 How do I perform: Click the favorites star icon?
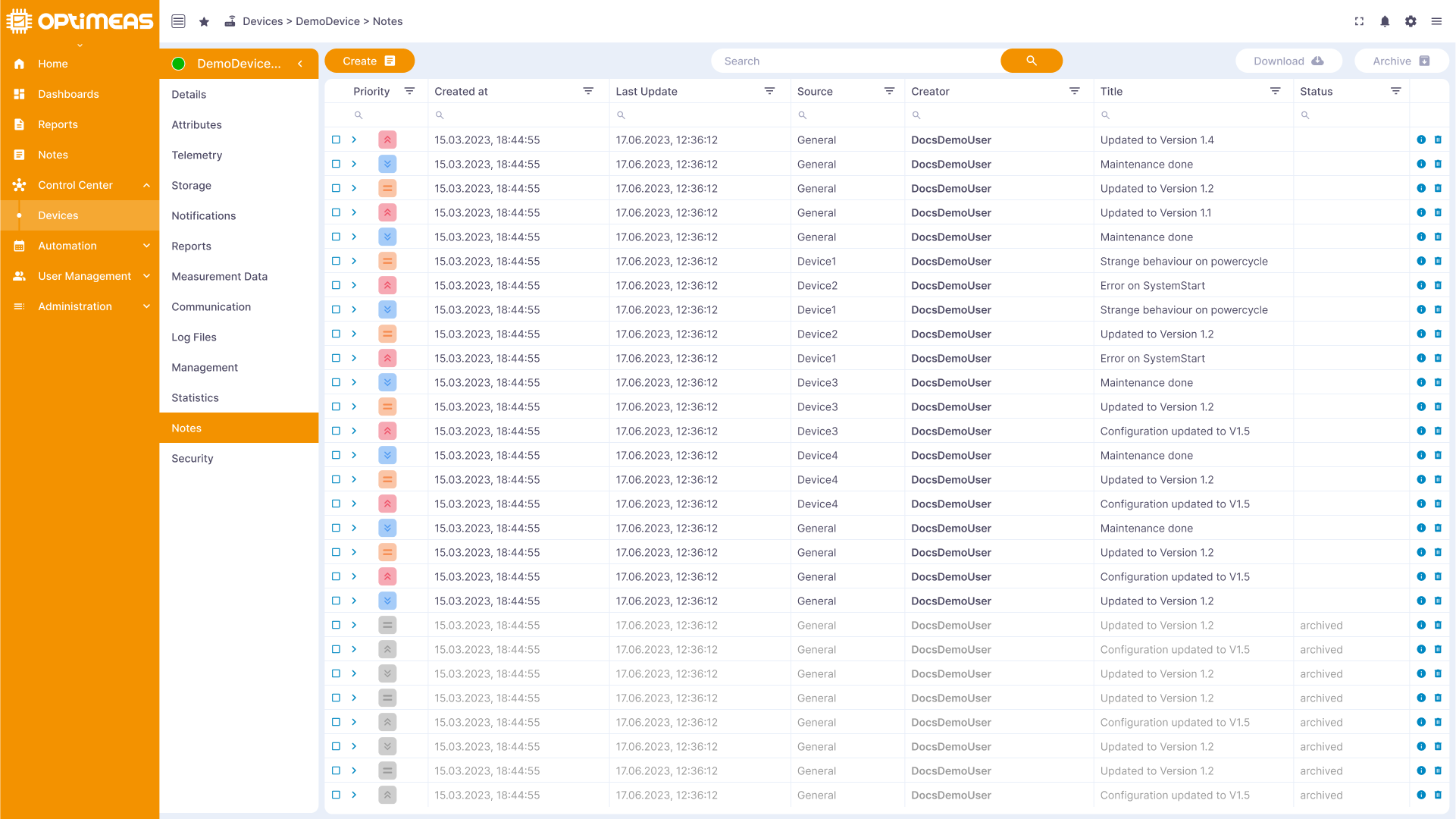[204, 21]
